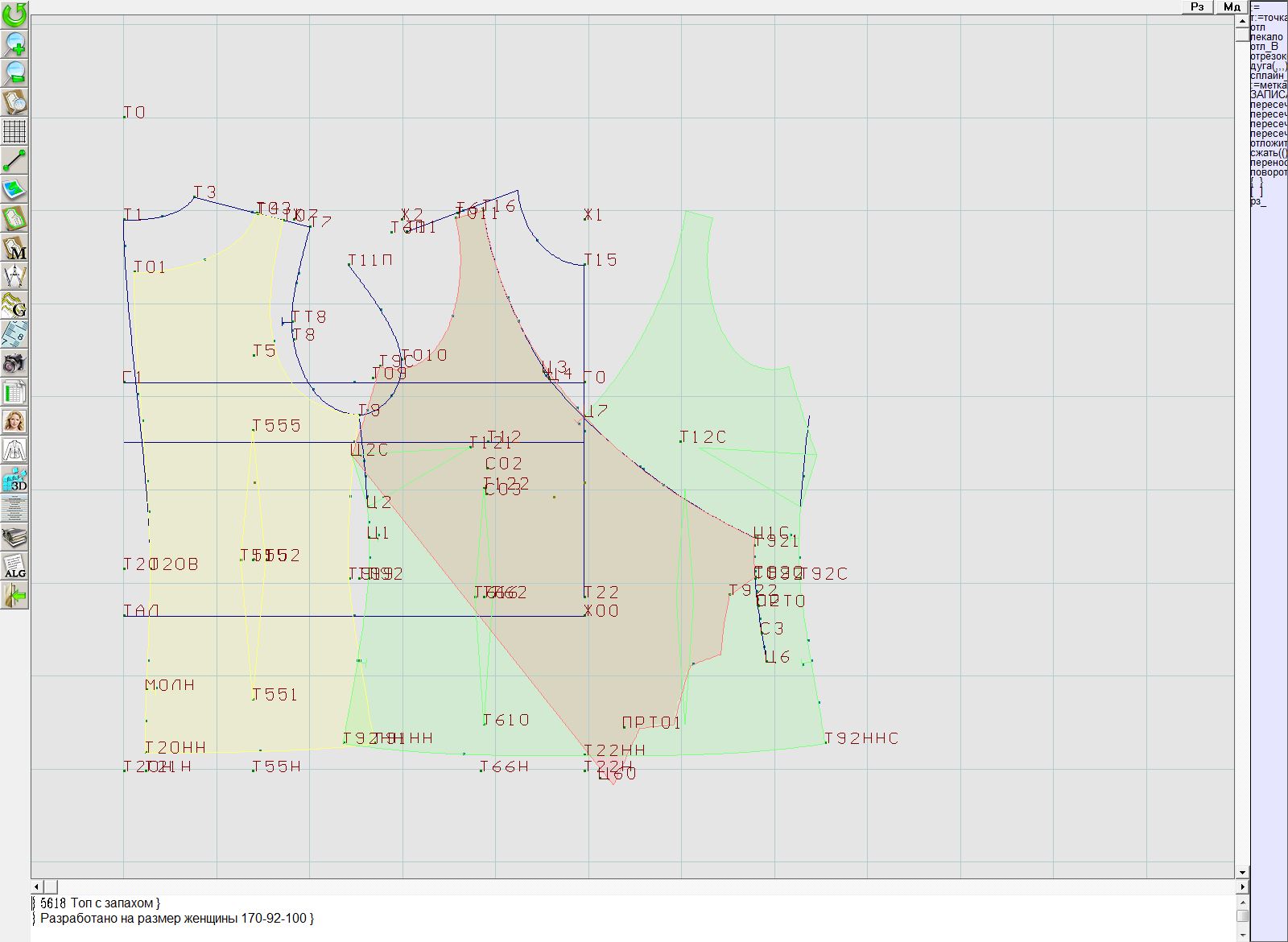Click the ALG algorithm document icon
Viewport: 1288px width, 942px height.
coord(14,566)
